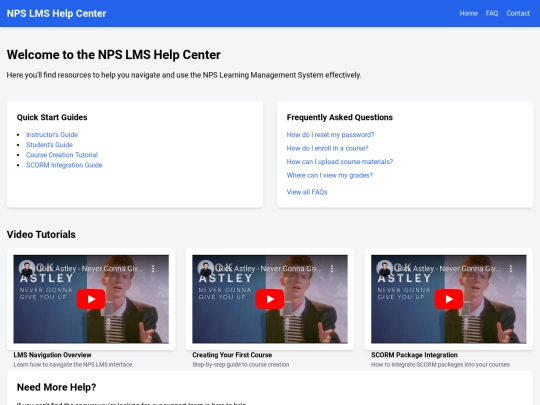Click How do I reset my password?
540x405 pixels.
[x=330, y=135]
